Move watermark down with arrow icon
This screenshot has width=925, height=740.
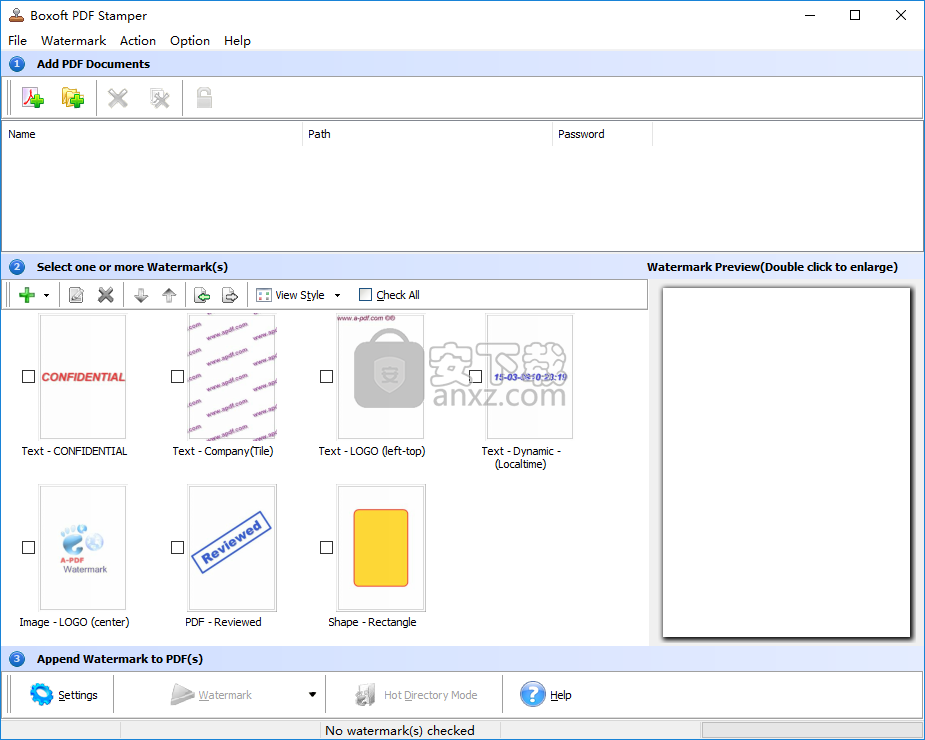(x=141, y=295)
